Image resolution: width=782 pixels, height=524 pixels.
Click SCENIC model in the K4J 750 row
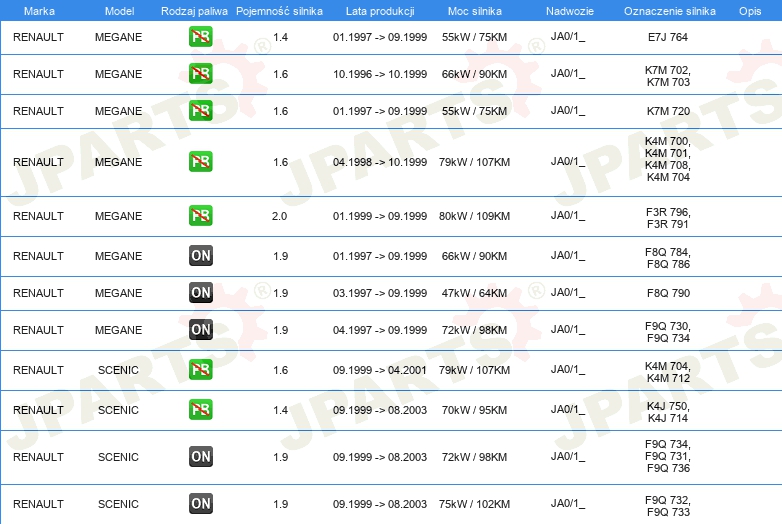118,410
